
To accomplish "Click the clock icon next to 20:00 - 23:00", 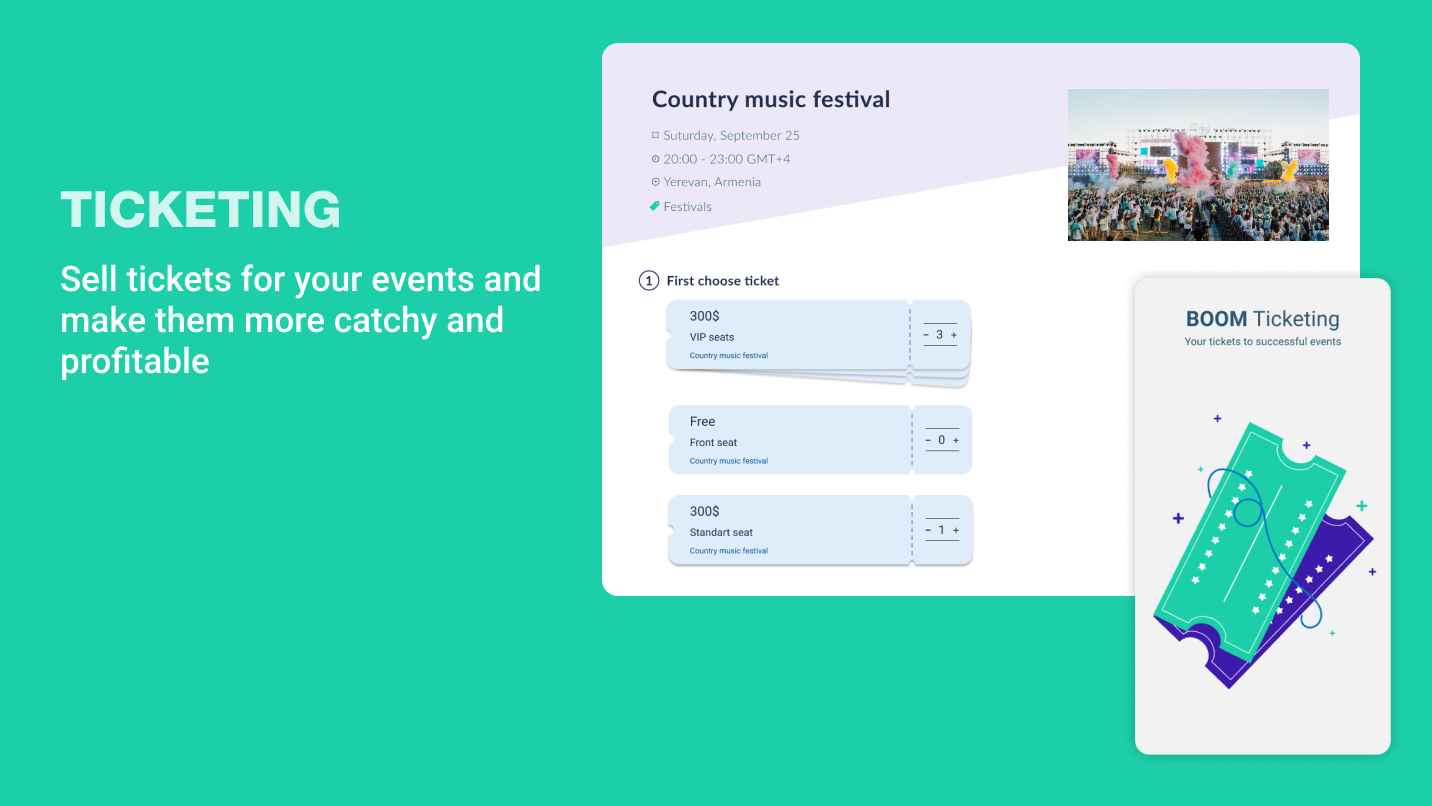I will point(656,159).
